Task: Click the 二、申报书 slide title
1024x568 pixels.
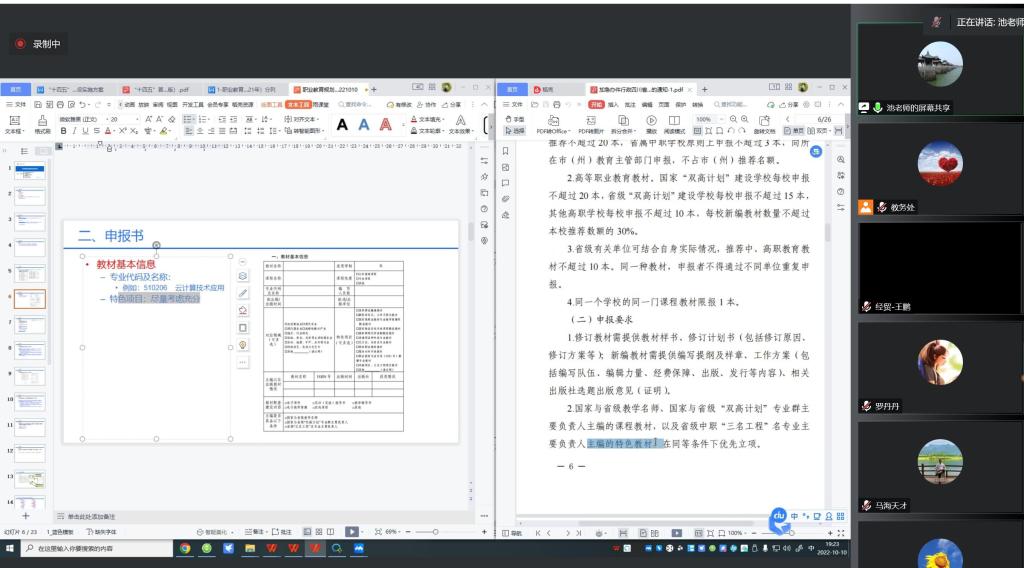Action: [110, 236]
